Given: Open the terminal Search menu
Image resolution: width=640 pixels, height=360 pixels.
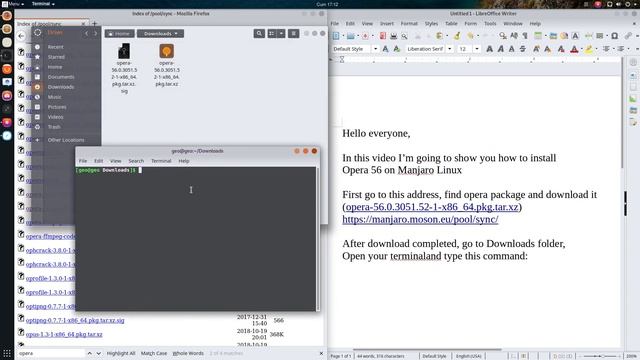Looking at the screenshot, I should [x=136, y=161].
